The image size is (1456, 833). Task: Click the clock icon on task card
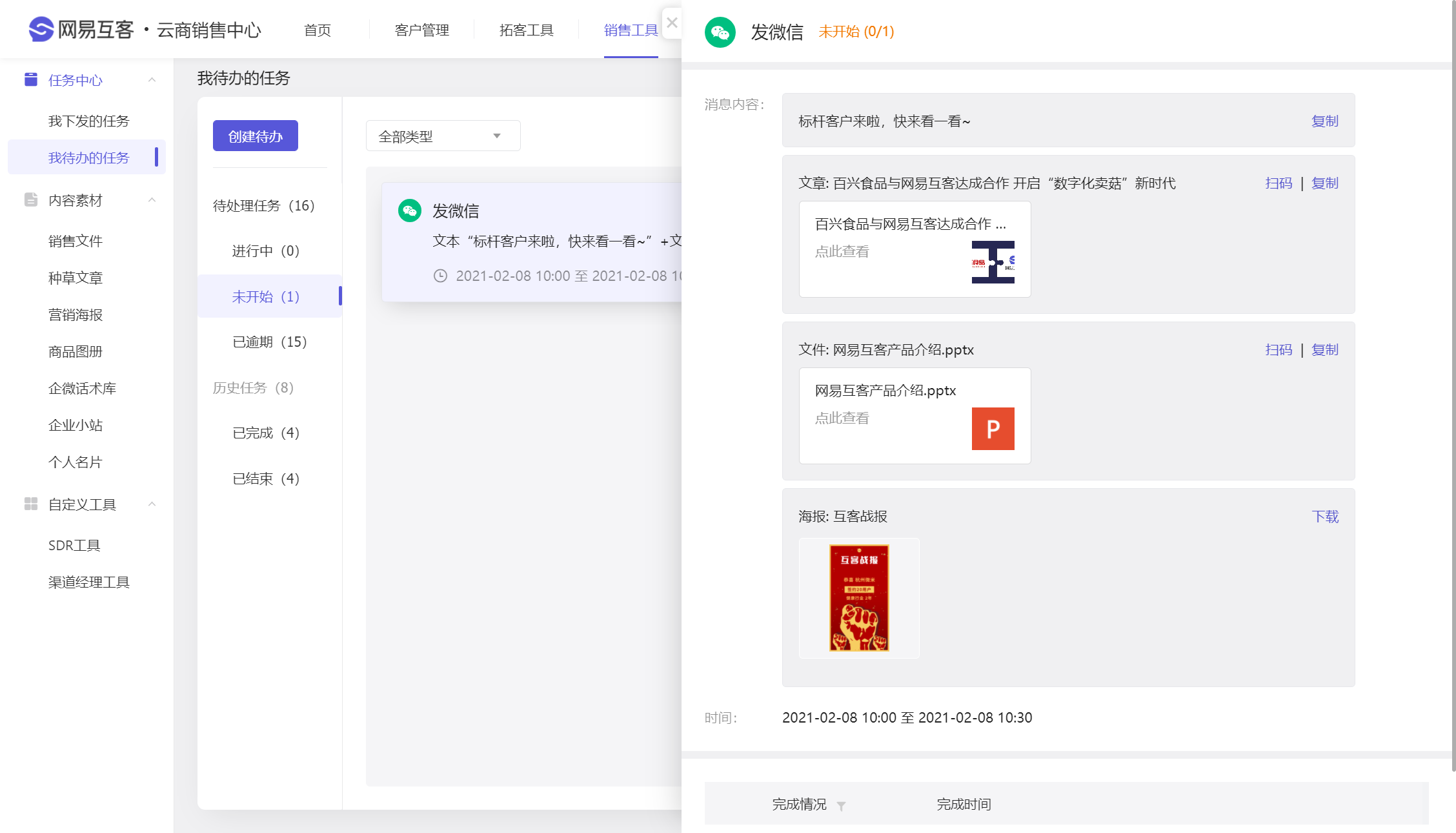coord(440,276)
